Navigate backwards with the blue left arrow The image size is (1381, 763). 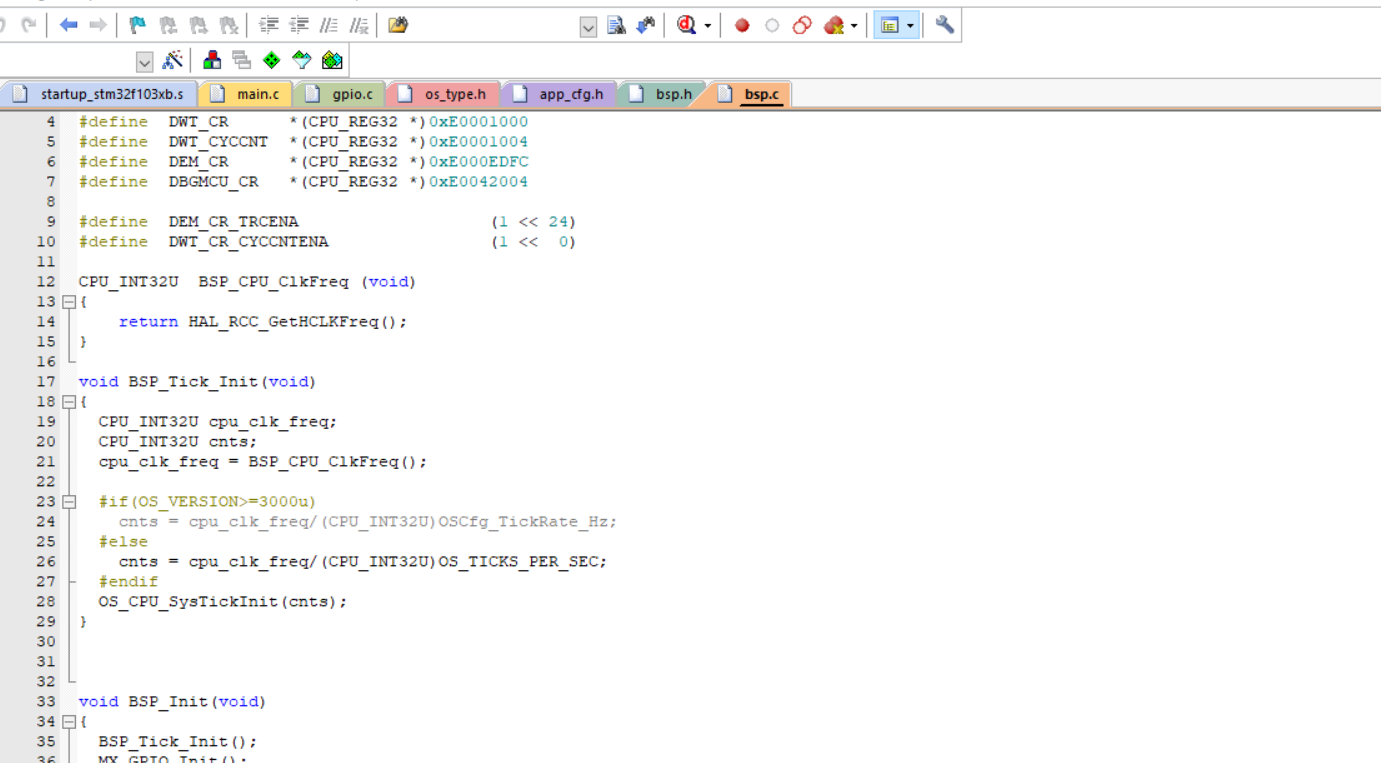(x=68, y=25)
